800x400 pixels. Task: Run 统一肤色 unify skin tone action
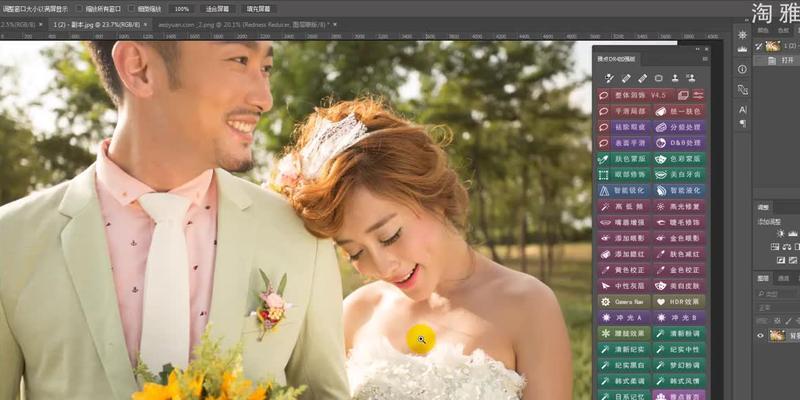(679, 111)
